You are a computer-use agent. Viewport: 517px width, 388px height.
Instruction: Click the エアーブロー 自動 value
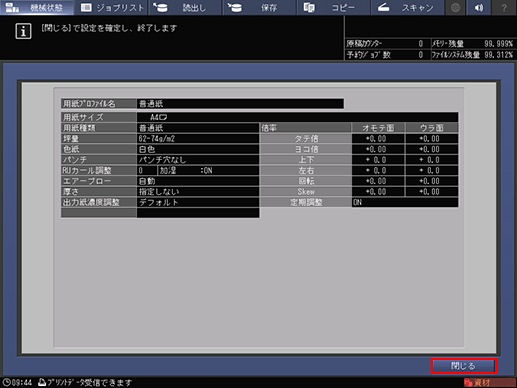pyautogui.click(x=198, y=181)
